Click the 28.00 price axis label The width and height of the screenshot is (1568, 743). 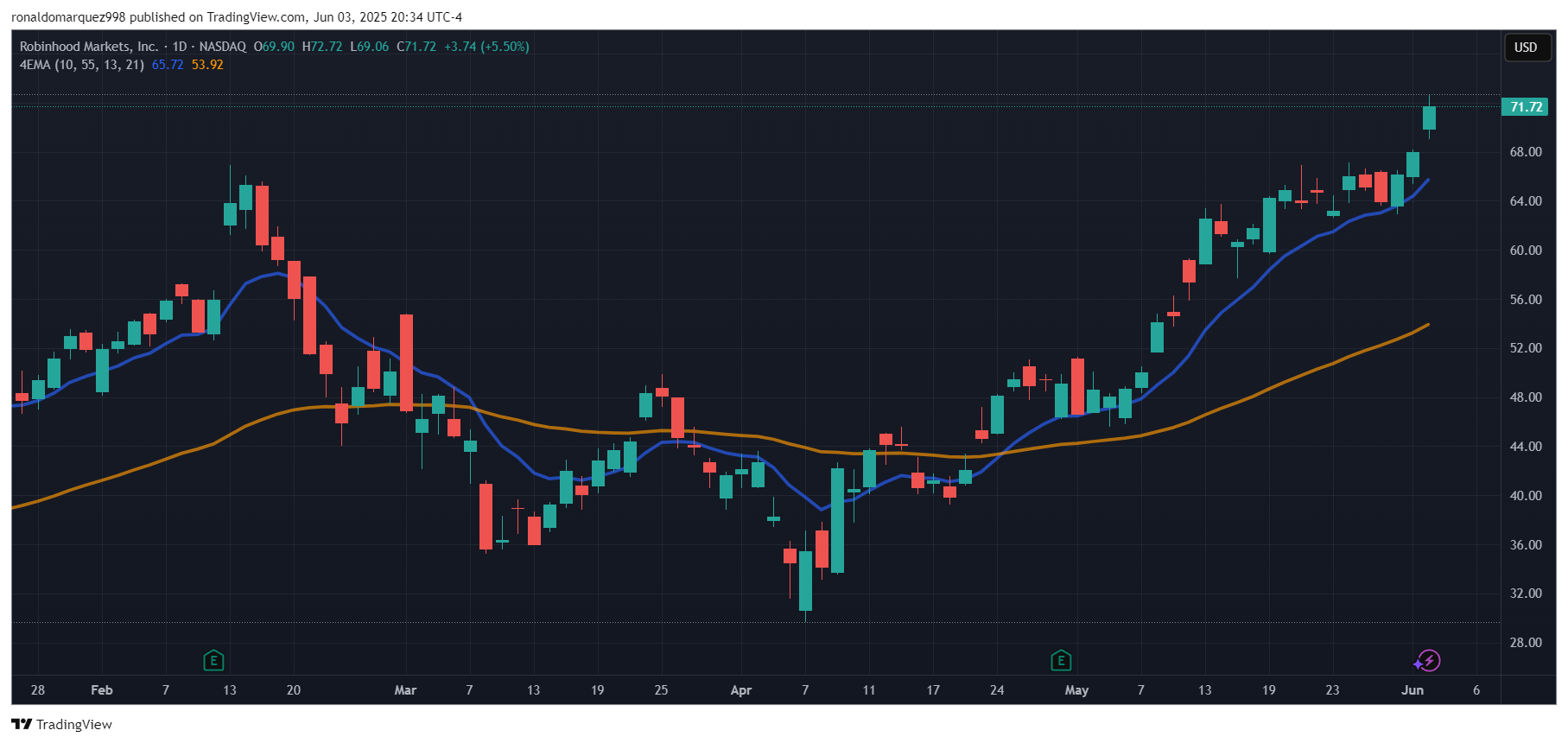click(1526, 643)
